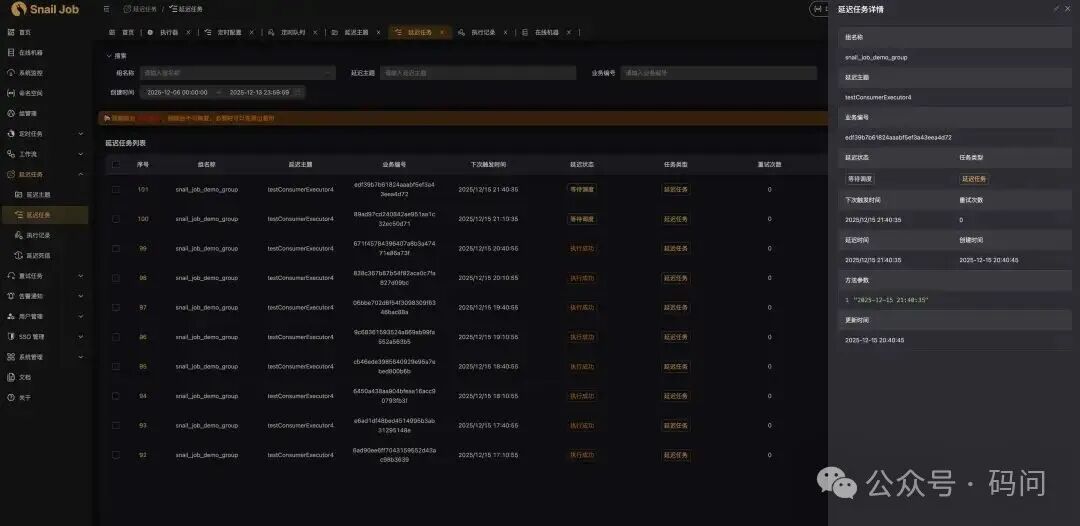Click the 系统管理 sidebar icon
1080x526 pixels.
coord(10,357)
